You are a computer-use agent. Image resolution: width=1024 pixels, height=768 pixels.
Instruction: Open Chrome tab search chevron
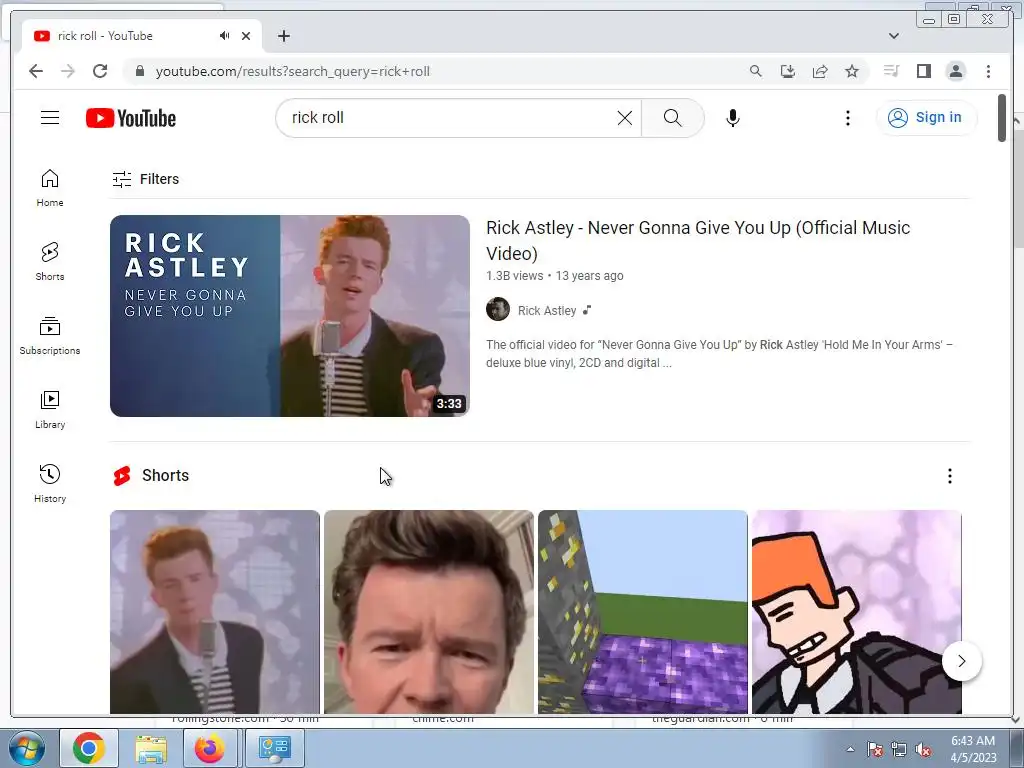pyautogui.click(x=894, y=36)
